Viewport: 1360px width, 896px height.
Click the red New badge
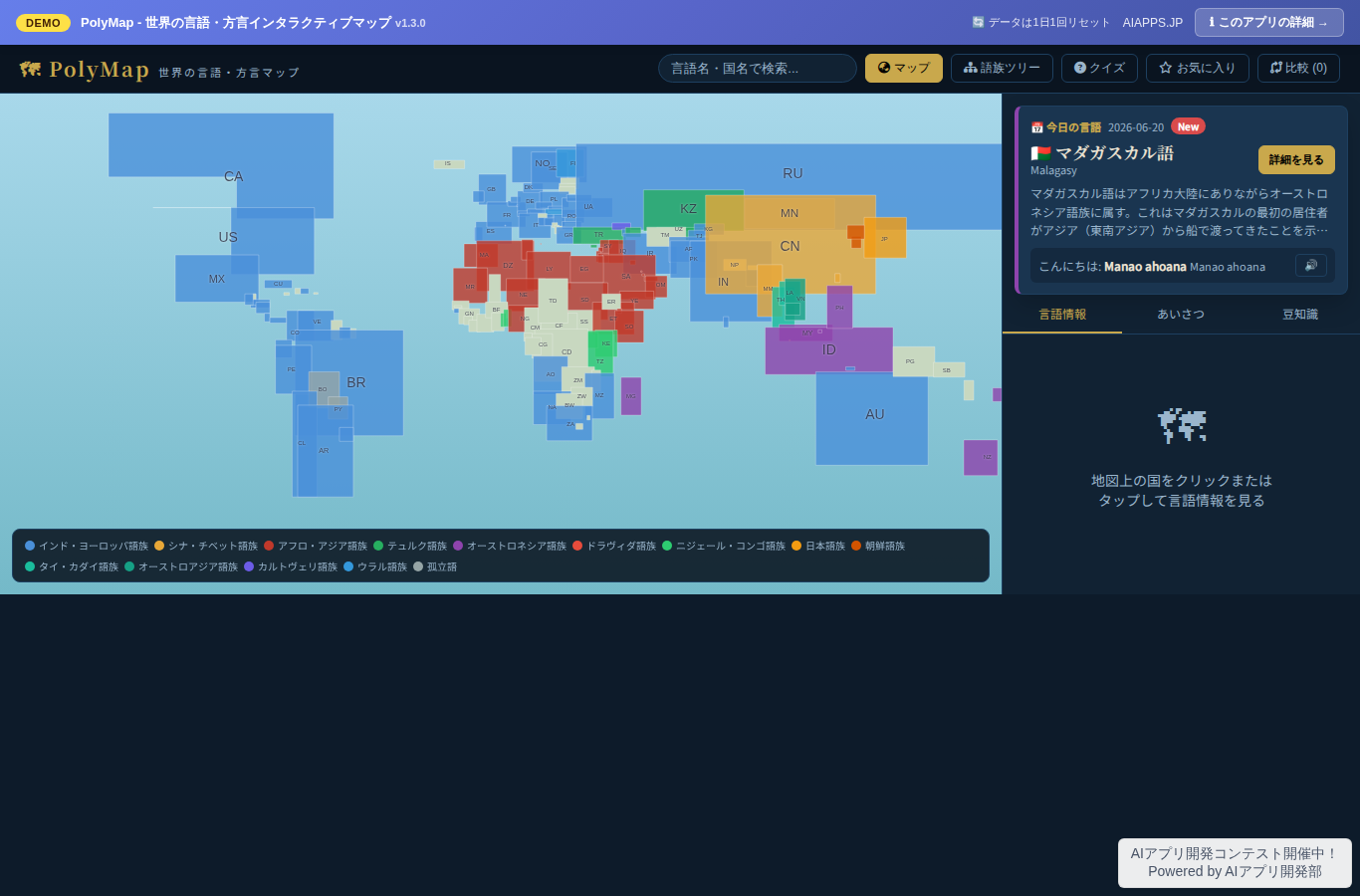1188,126
